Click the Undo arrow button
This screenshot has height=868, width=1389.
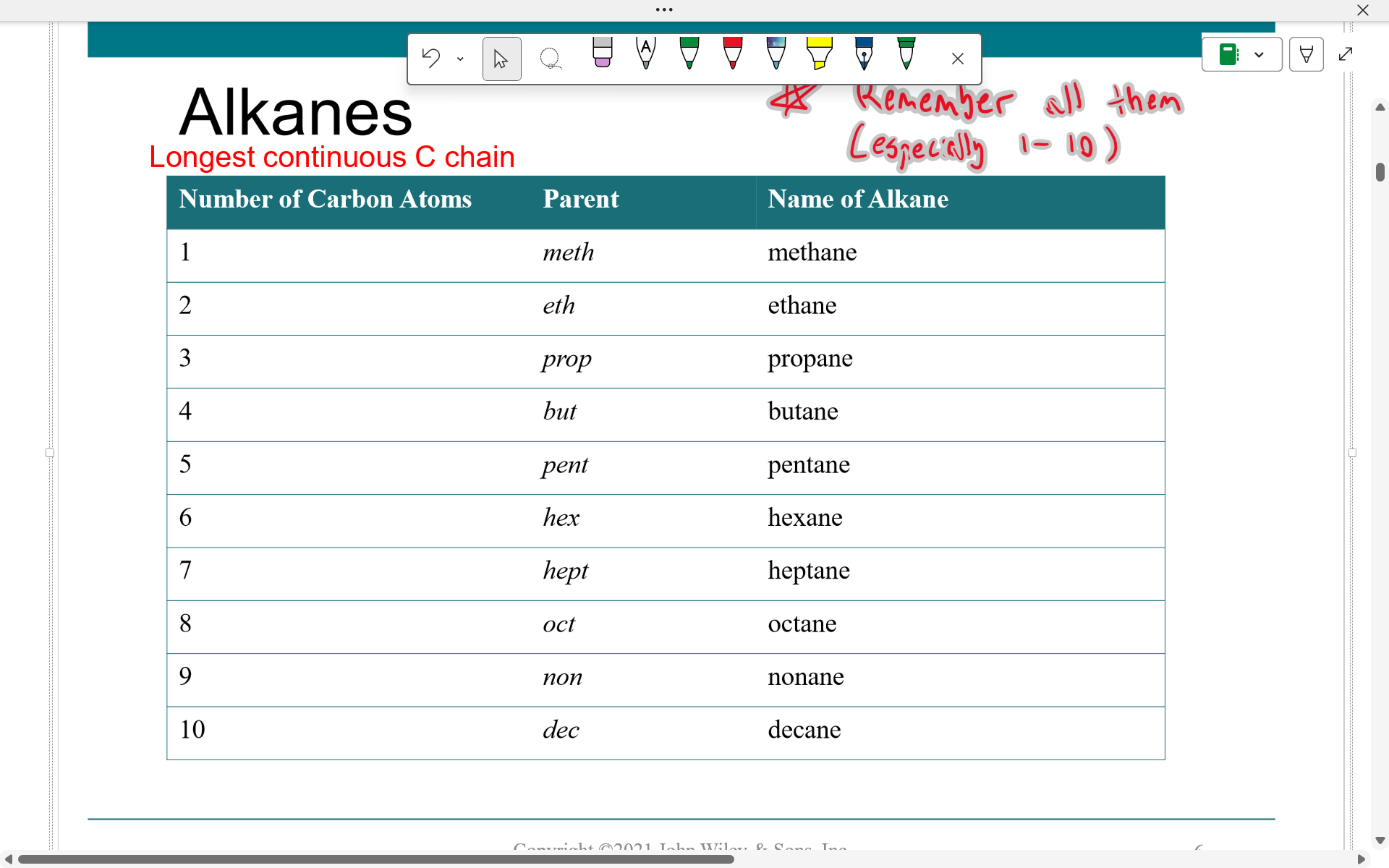tap(431, 59)
